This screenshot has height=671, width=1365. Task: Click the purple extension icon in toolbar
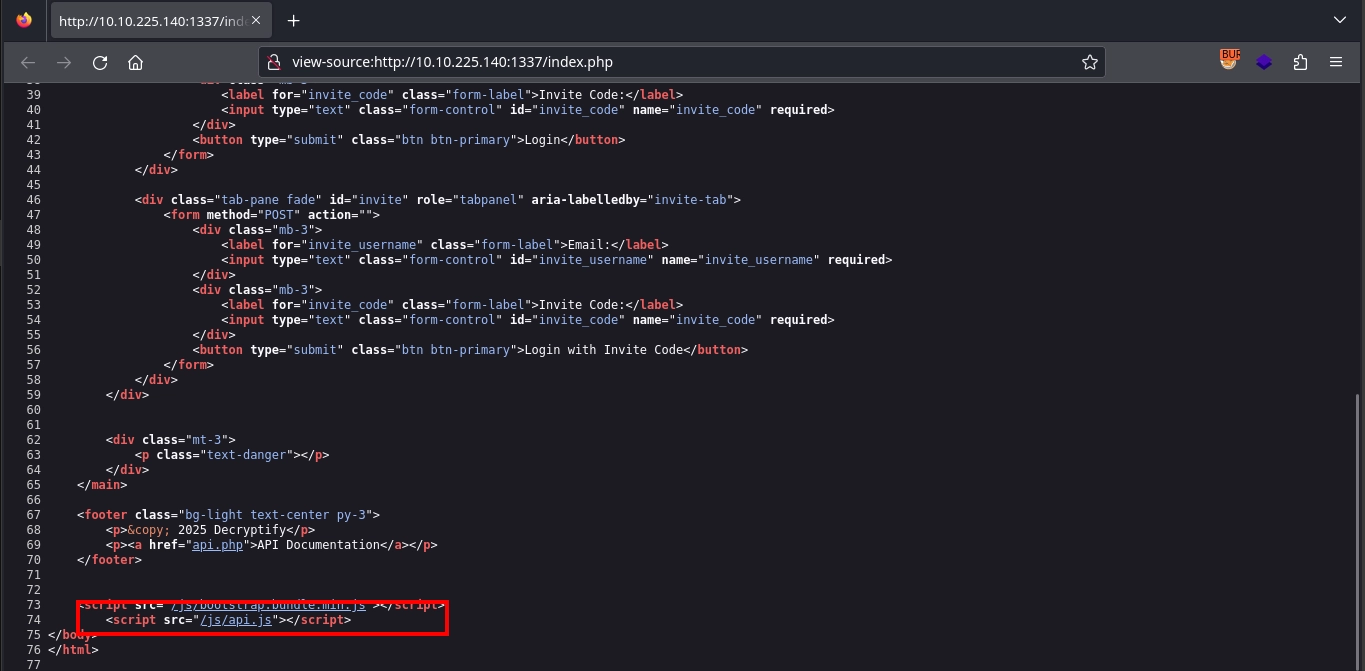pos(1264,62)
